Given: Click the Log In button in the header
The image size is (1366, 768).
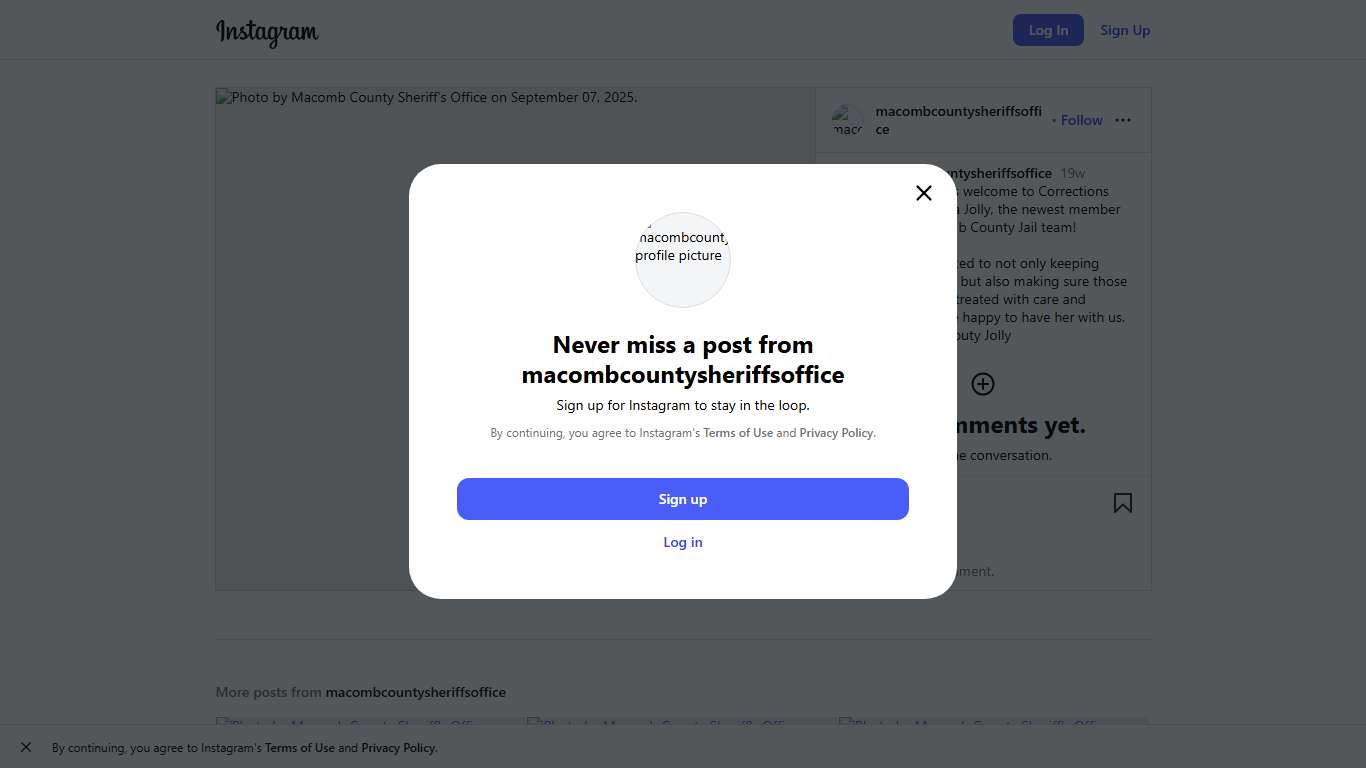Looking at the screenshot, I should tap(1048, 30).
